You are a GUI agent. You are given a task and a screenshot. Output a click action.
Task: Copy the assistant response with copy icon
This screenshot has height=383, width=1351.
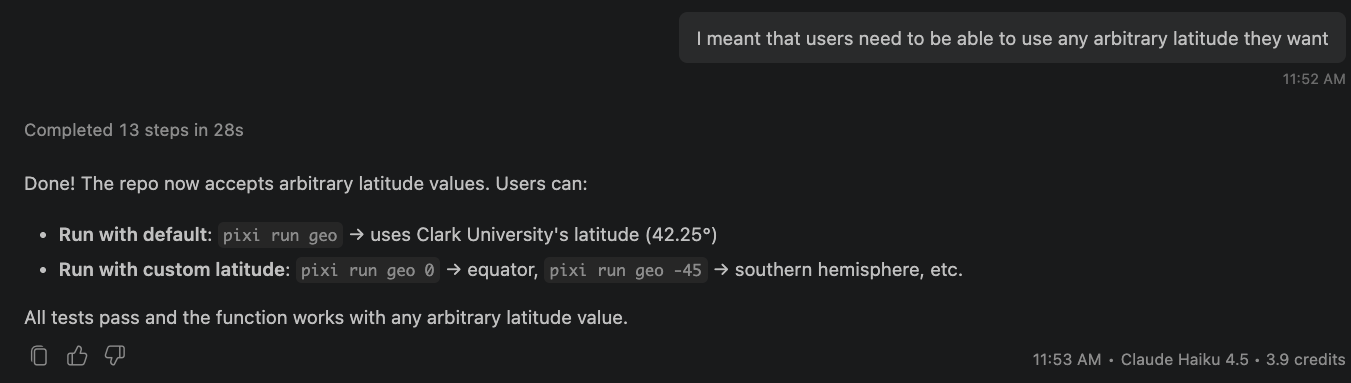click(x=39, y=355)
